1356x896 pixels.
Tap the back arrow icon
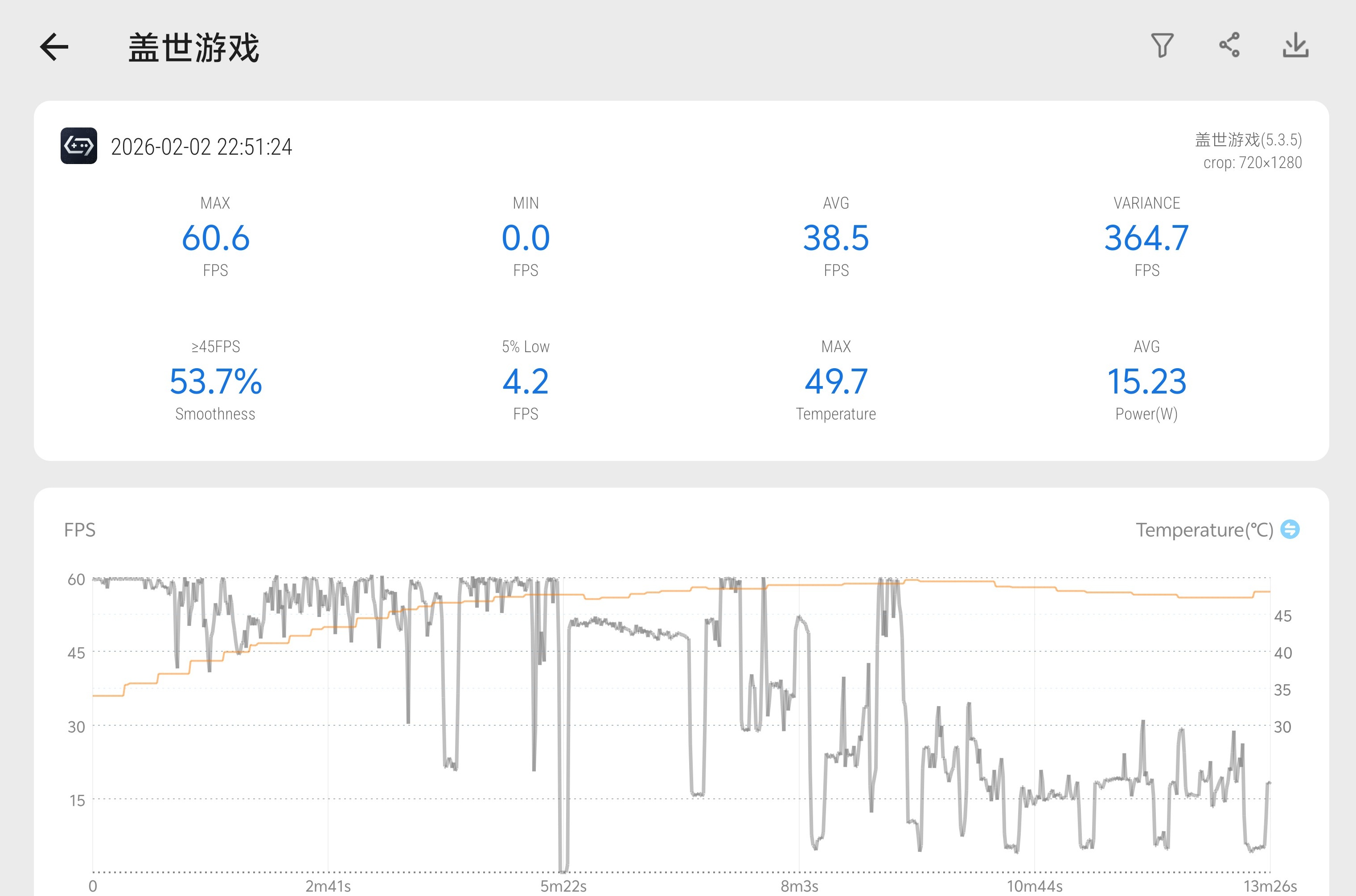54,47
